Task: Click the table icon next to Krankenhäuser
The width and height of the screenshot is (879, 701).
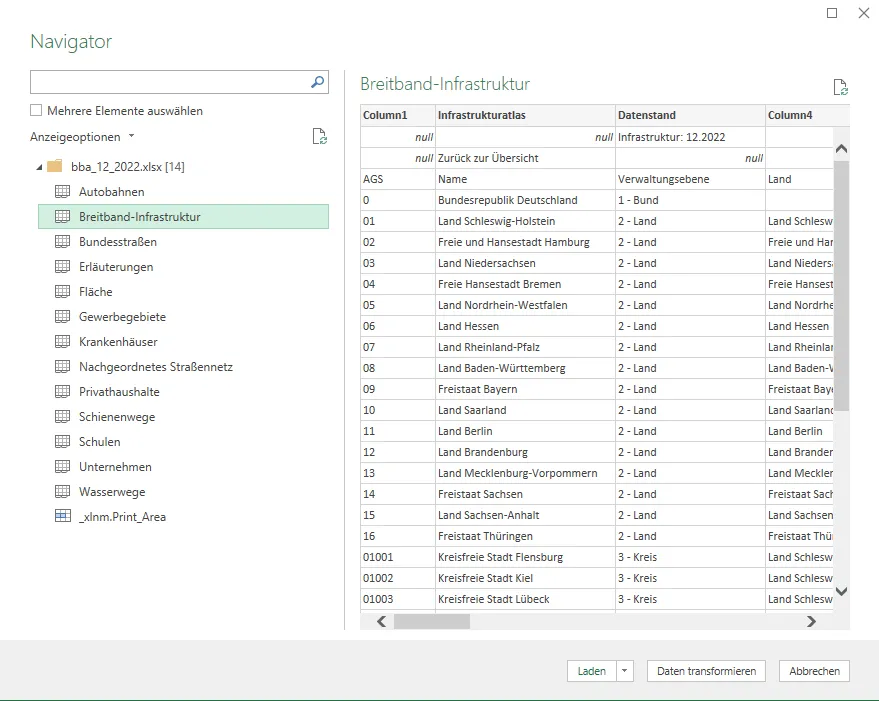Action: [62, 342]
